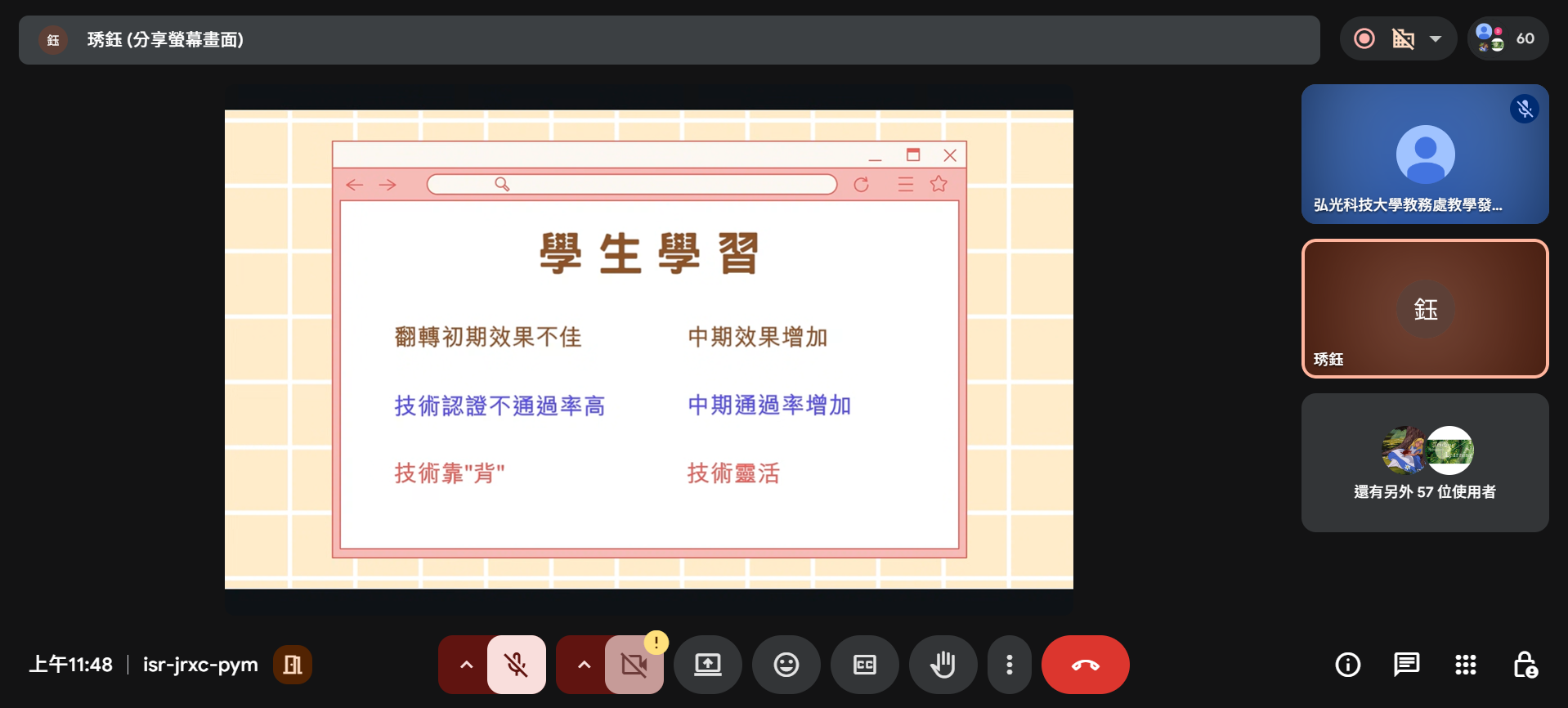The image size is (1568, 708).
Task: Toggle closed captions
Action: click(864, 665)
